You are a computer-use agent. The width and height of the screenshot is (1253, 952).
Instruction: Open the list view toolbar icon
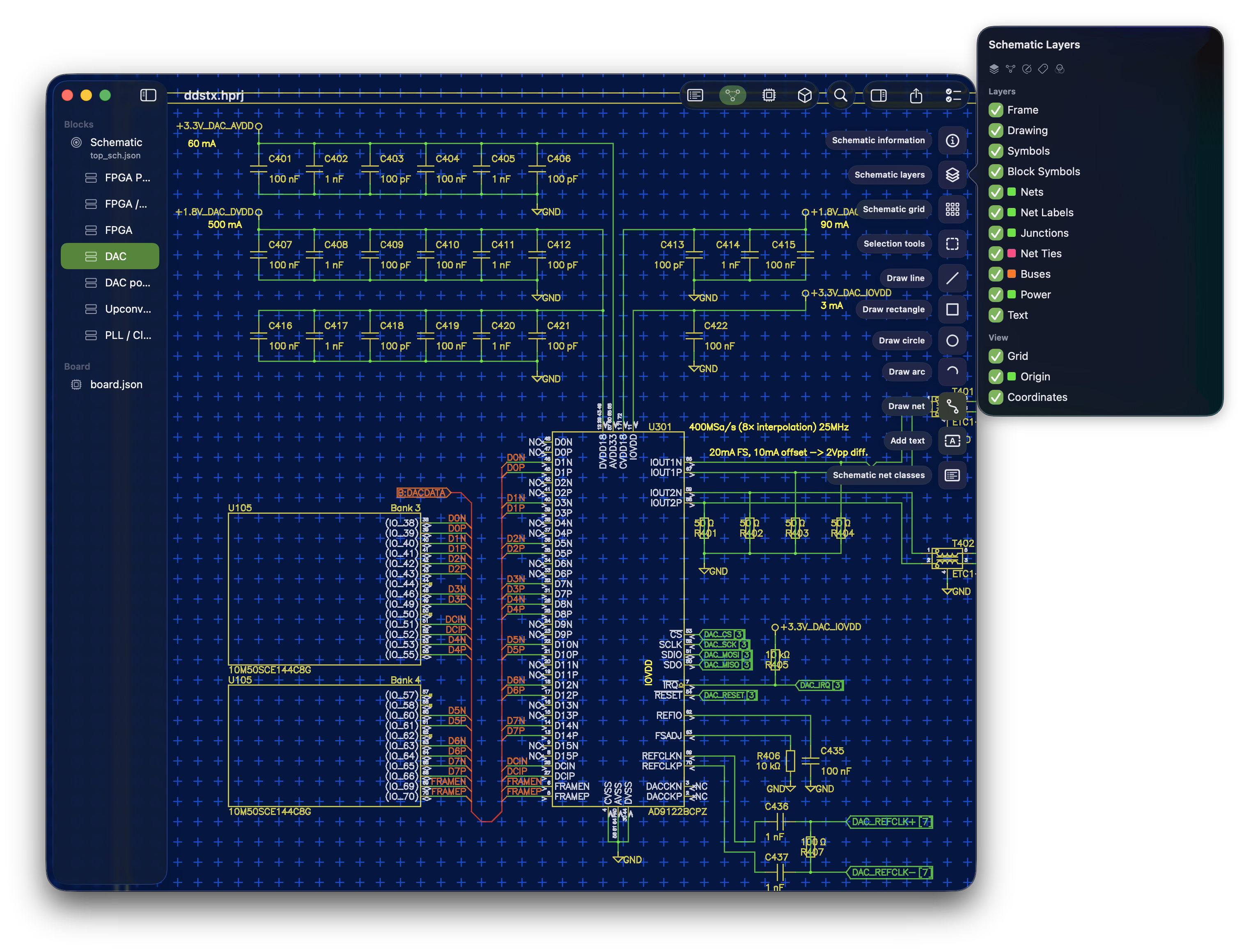pyautogui.click(x=695, y=95)
